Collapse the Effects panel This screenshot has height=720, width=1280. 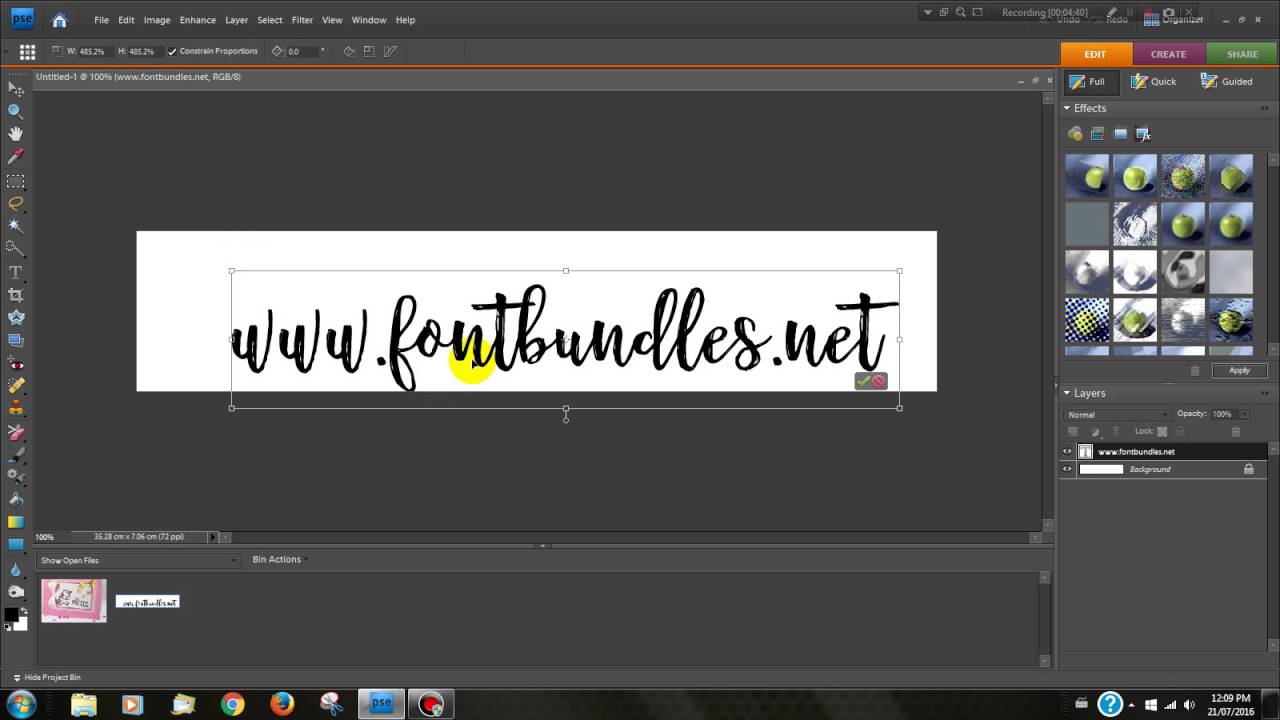pyautogui.click(x=1067, y=108)
